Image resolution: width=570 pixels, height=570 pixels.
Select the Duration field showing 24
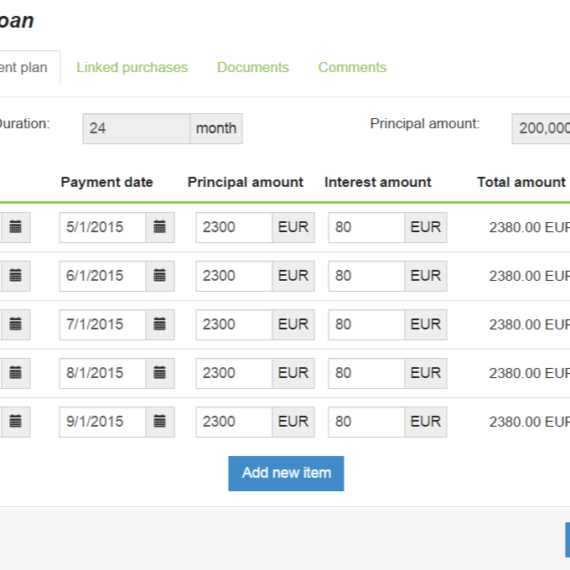(136, 128)
